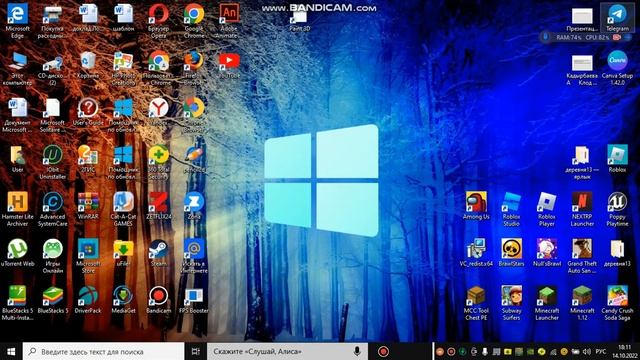Launch the Yandex browser shortcut

[x=158, y=109]
